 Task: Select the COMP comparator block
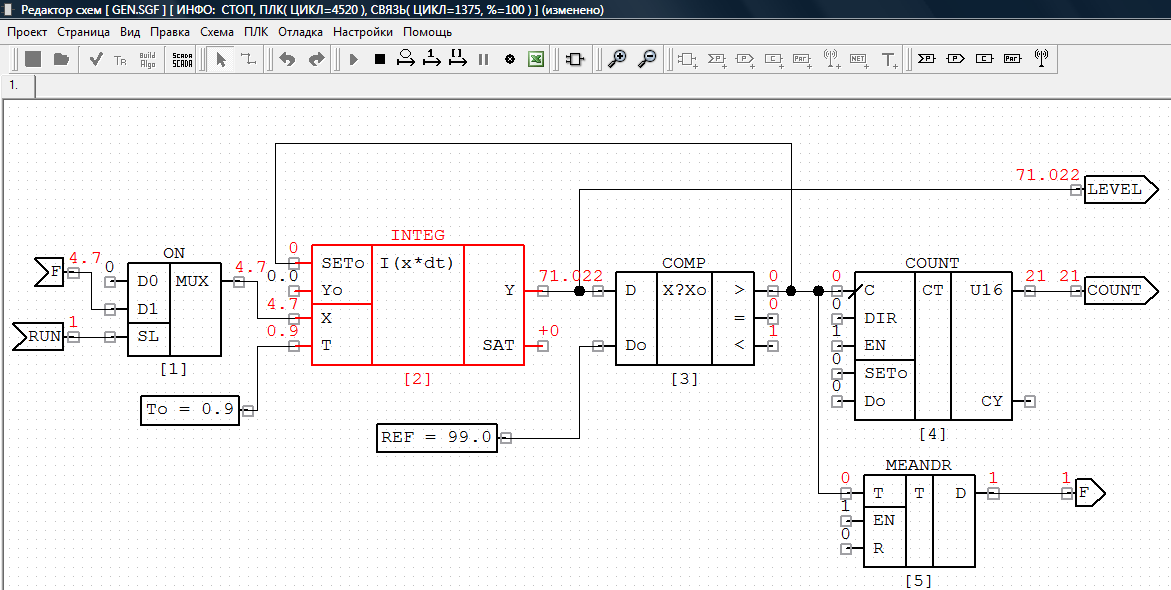click(x=684, y=318)
